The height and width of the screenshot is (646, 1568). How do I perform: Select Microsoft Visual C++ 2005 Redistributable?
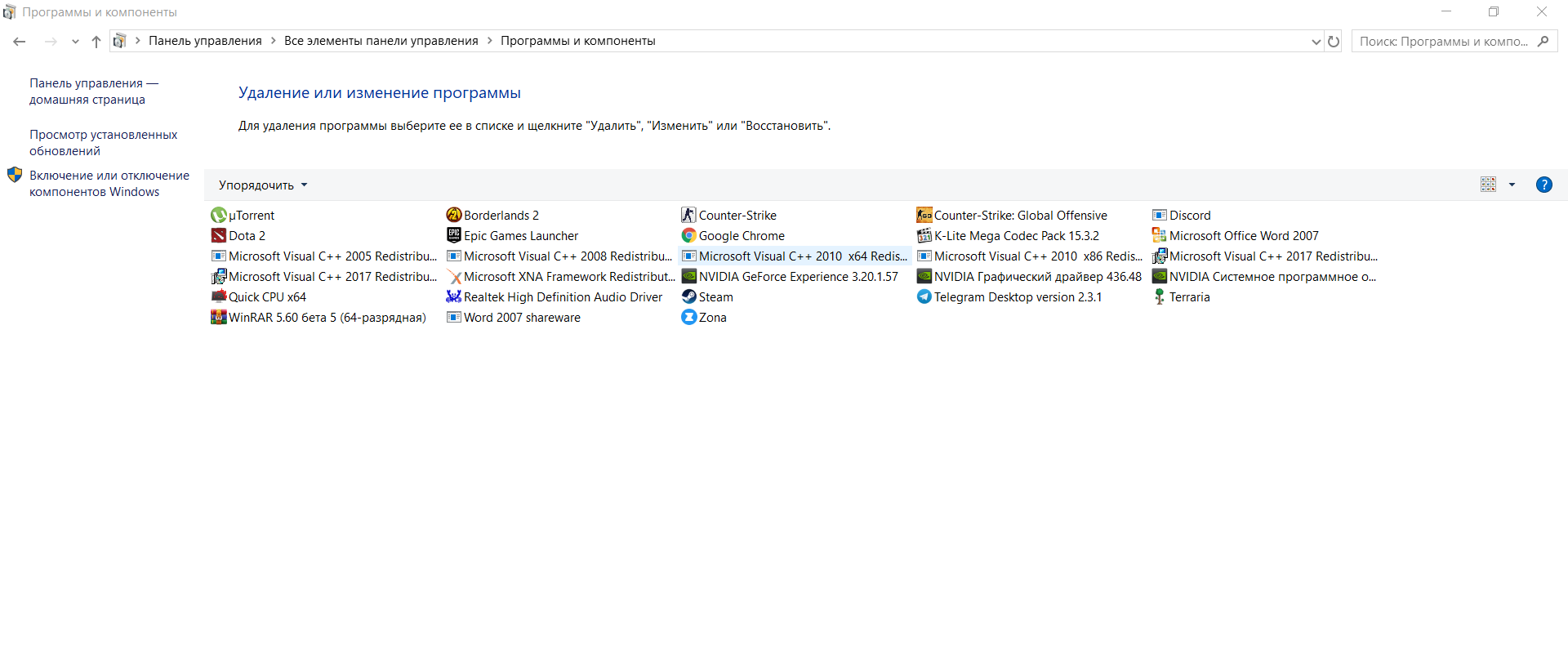pyautogui.click(x=324, y=256)
